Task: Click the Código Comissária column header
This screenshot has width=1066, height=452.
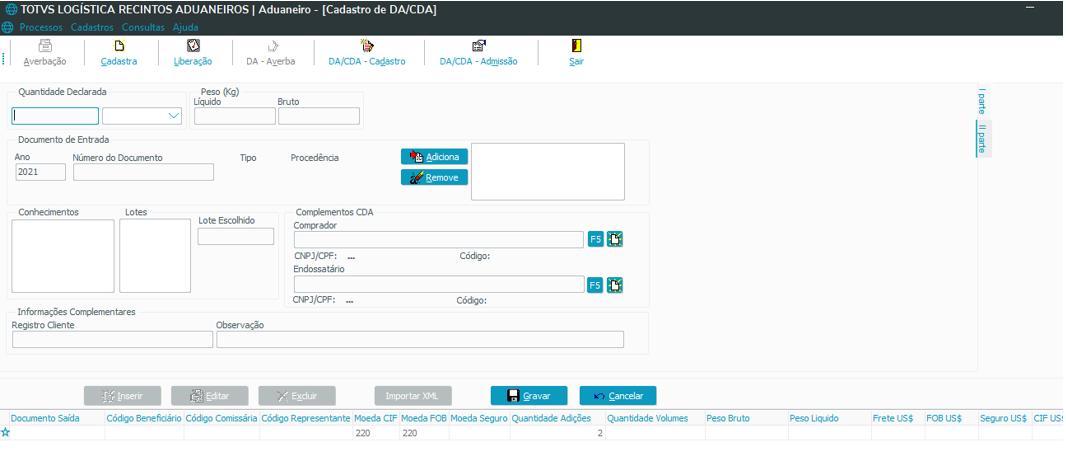Action: tap(222, 419)
